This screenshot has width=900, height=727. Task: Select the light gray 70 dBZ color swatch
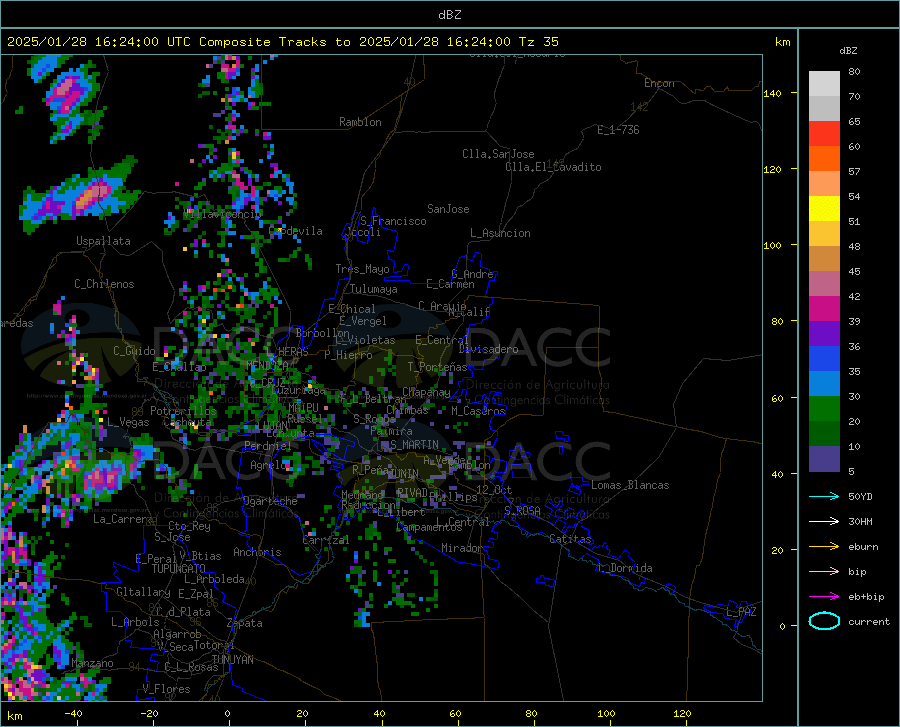824,84
